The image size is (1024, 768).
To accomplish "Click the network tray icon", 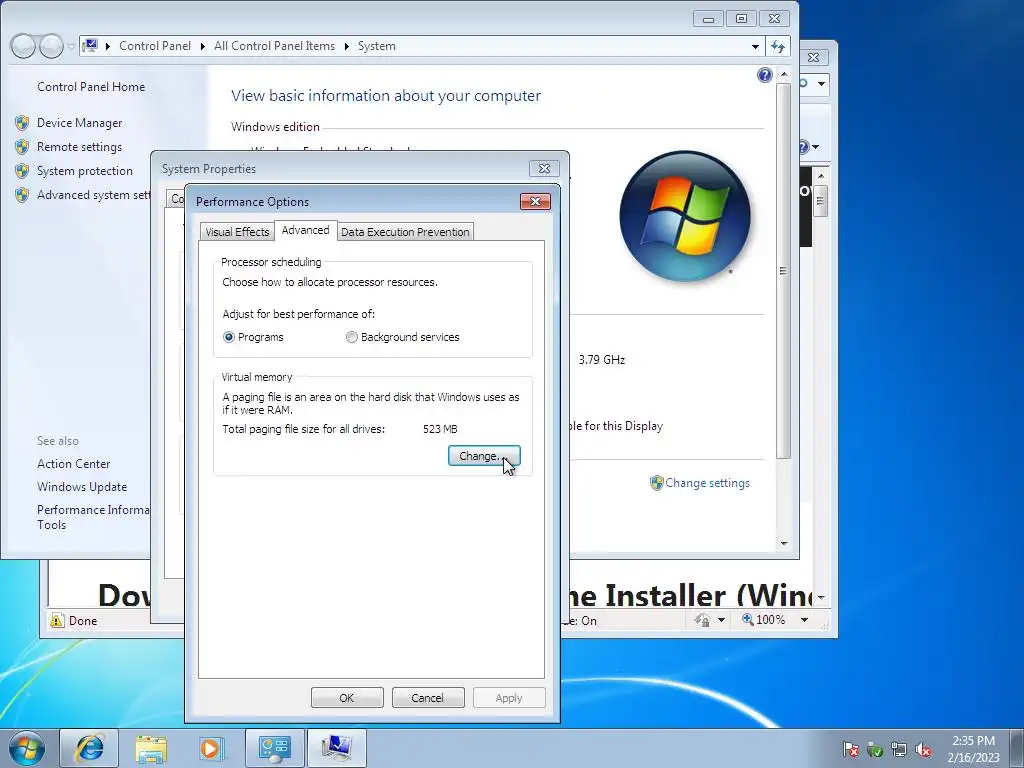I will pyautogui.click(x=899, y=749).
